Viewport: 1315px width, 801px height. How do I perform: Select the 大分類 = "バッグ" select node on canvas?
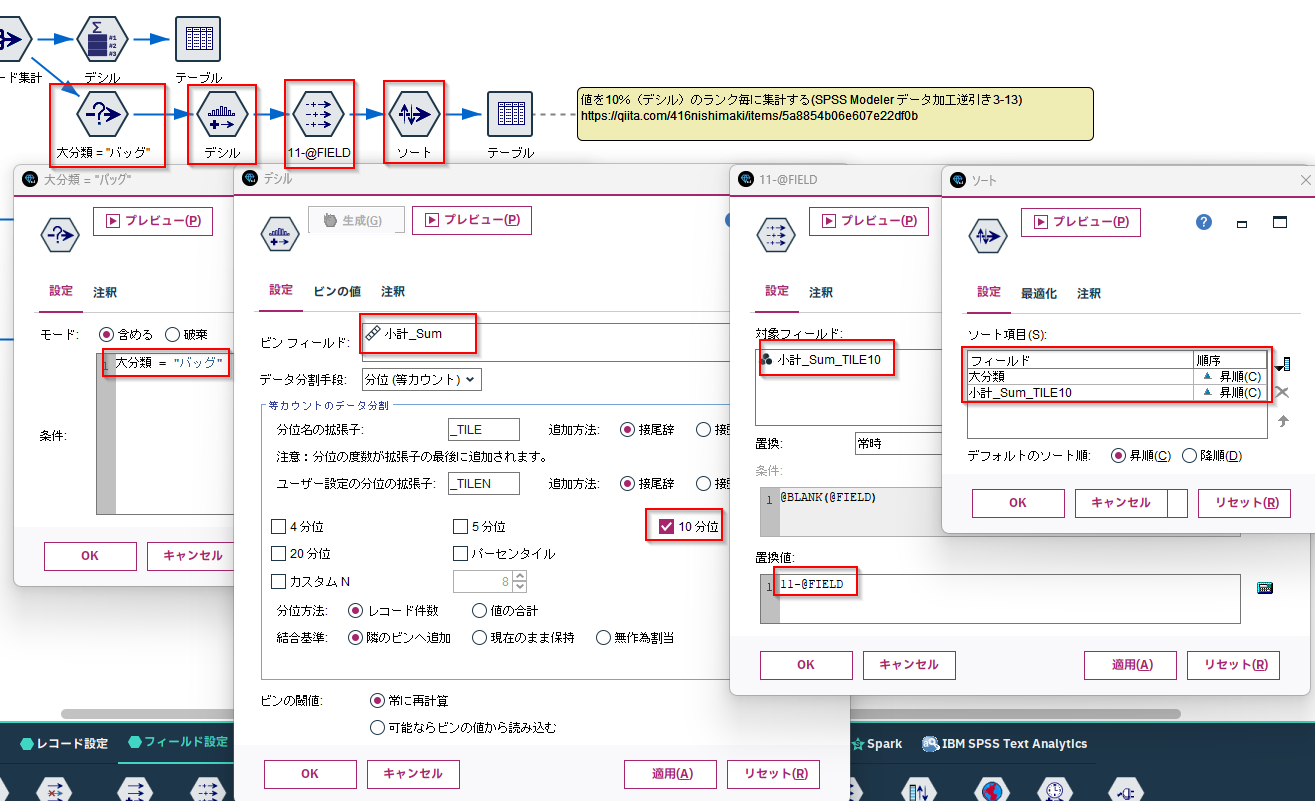pos(103,114)
